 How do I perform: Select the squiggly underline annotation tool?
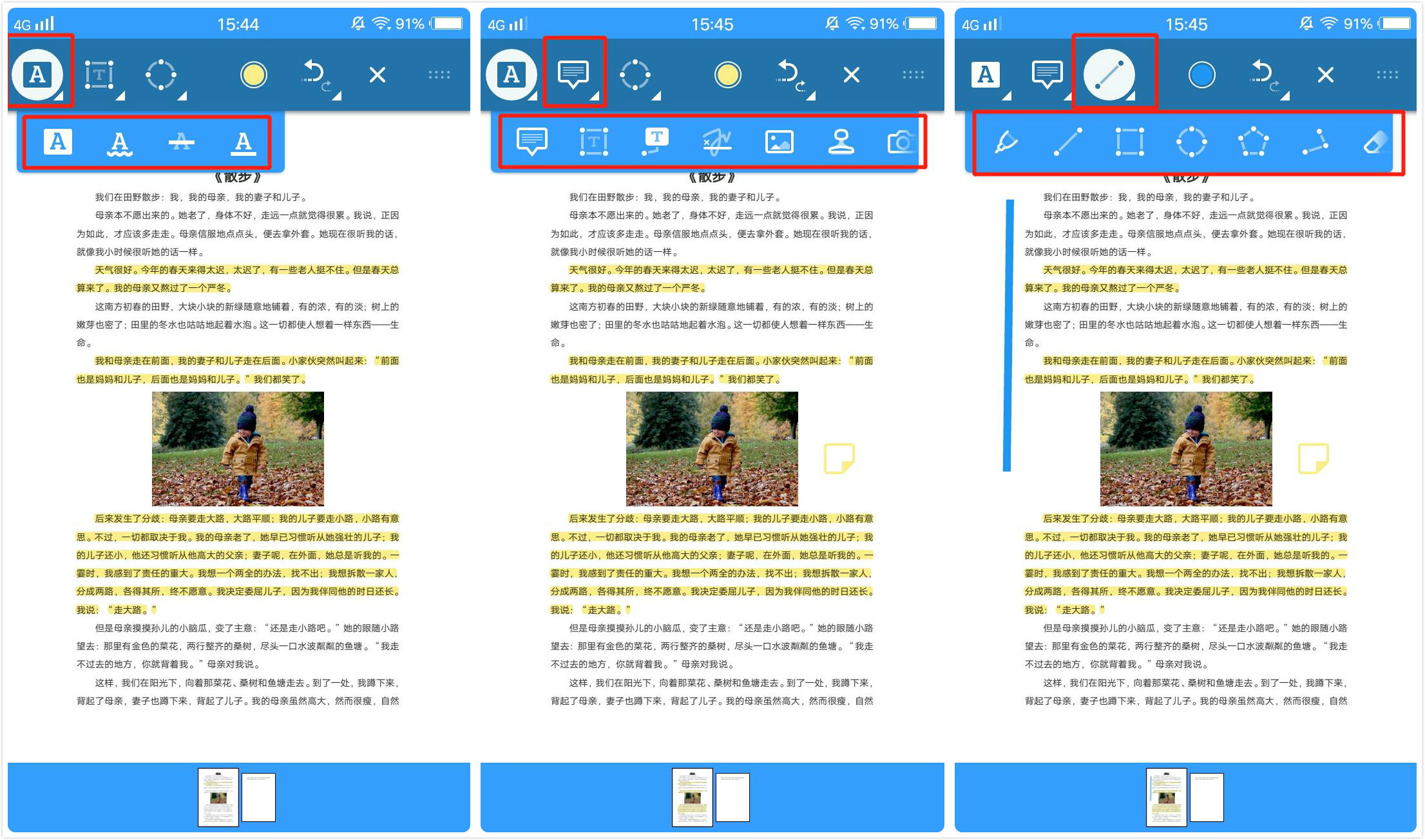pyautogui.click(x=120, y=141)
